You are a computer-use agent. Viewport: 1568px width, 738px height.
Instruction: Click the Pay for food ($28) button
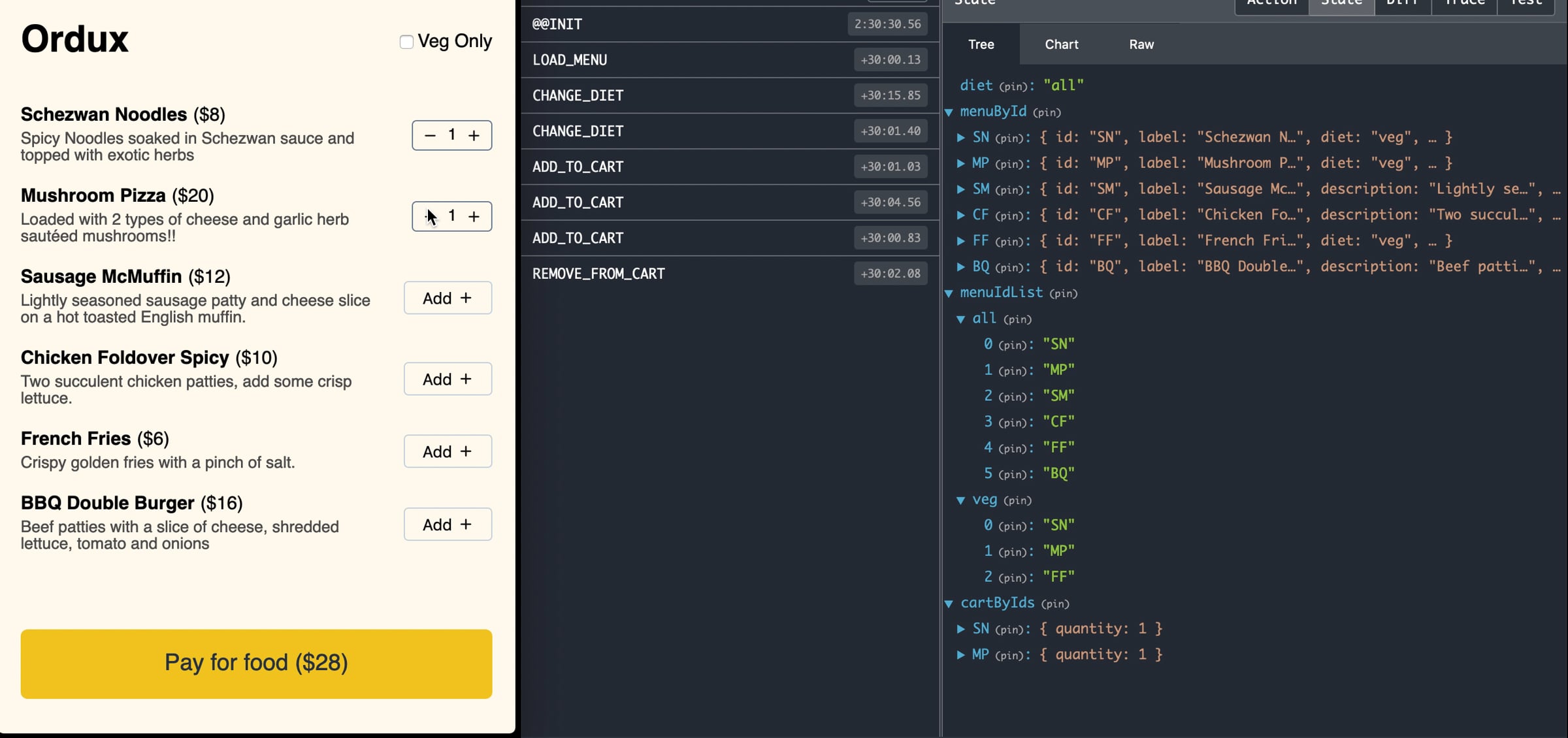coord(256,664)
